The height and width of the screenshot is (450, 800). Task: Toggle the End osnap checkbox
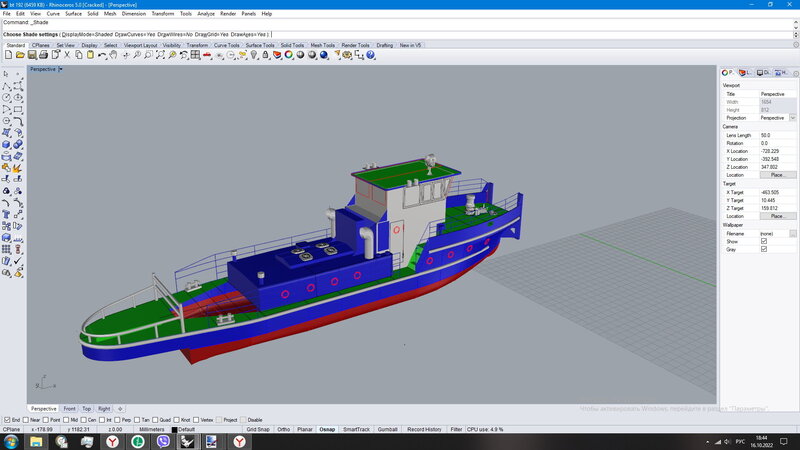pos(7,420)
